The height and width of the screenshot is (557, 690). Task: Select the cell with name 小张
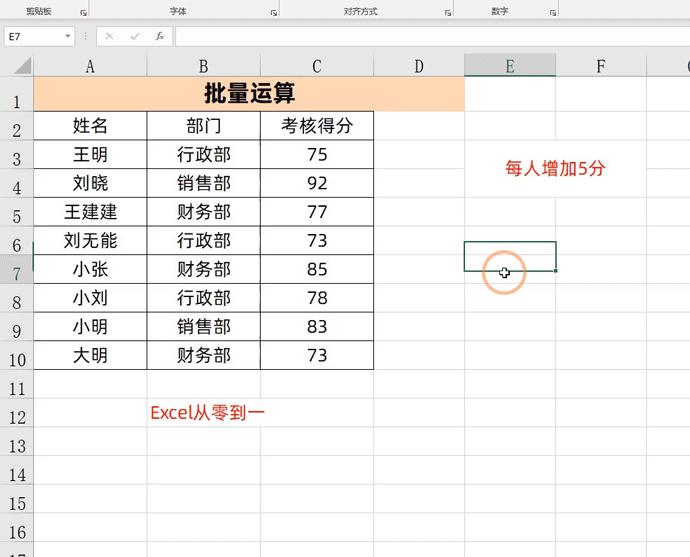pyautogui.click(x=90, y=269)
